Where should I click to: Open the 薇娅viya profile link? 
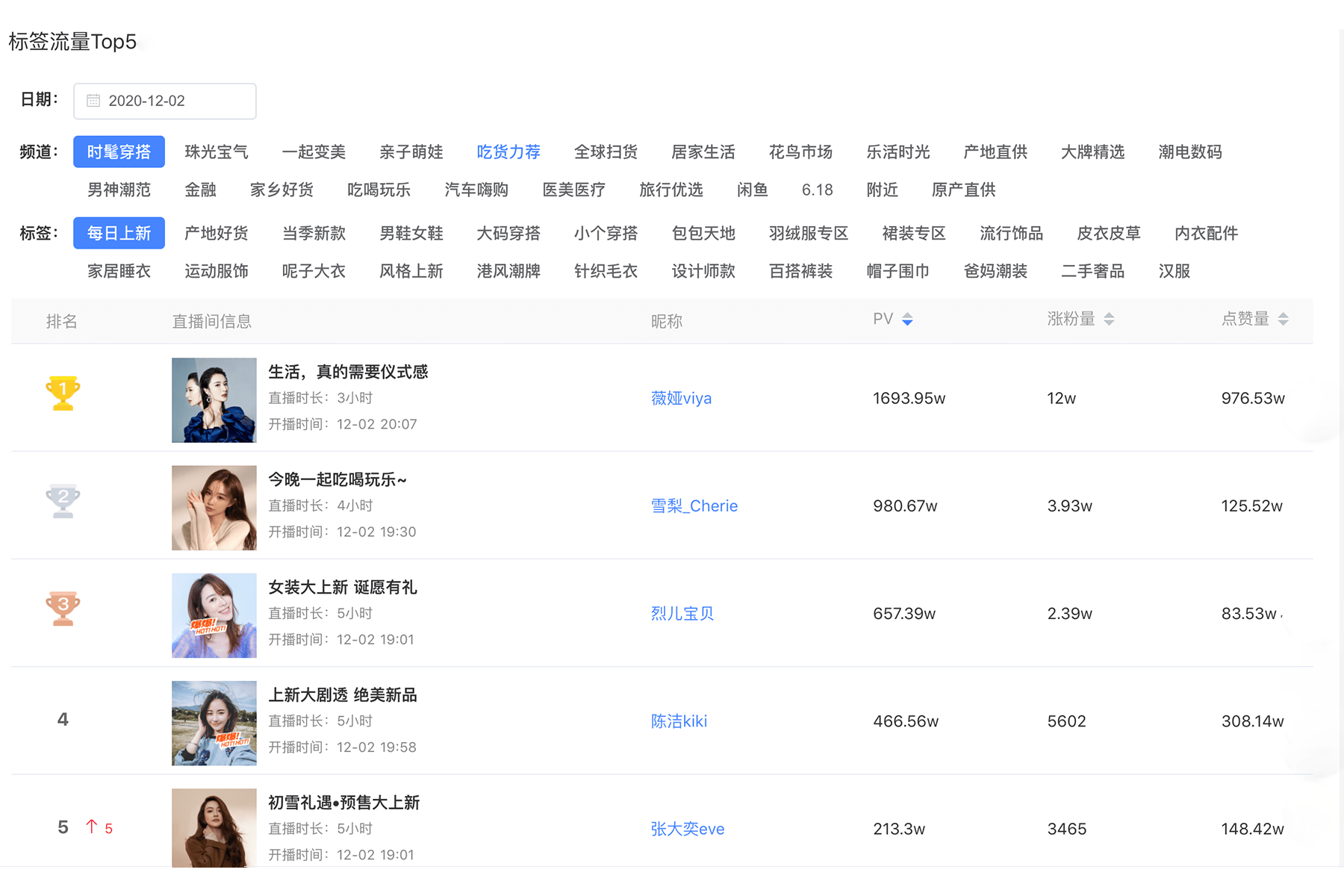681,399
